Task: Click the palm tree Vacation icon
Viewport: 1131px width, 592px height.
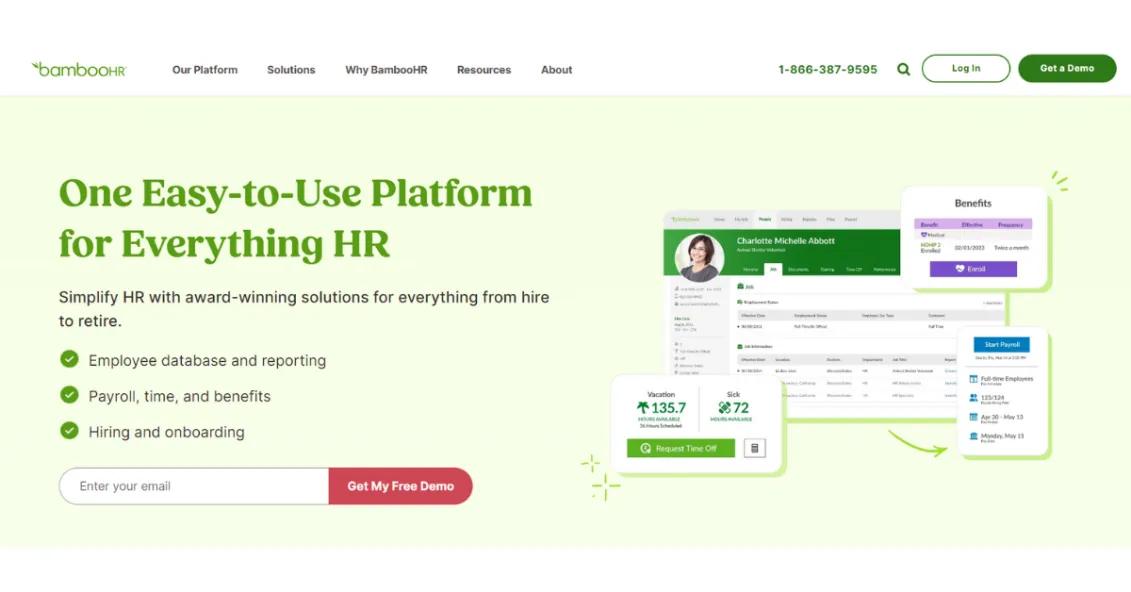Action: point(643,407)
